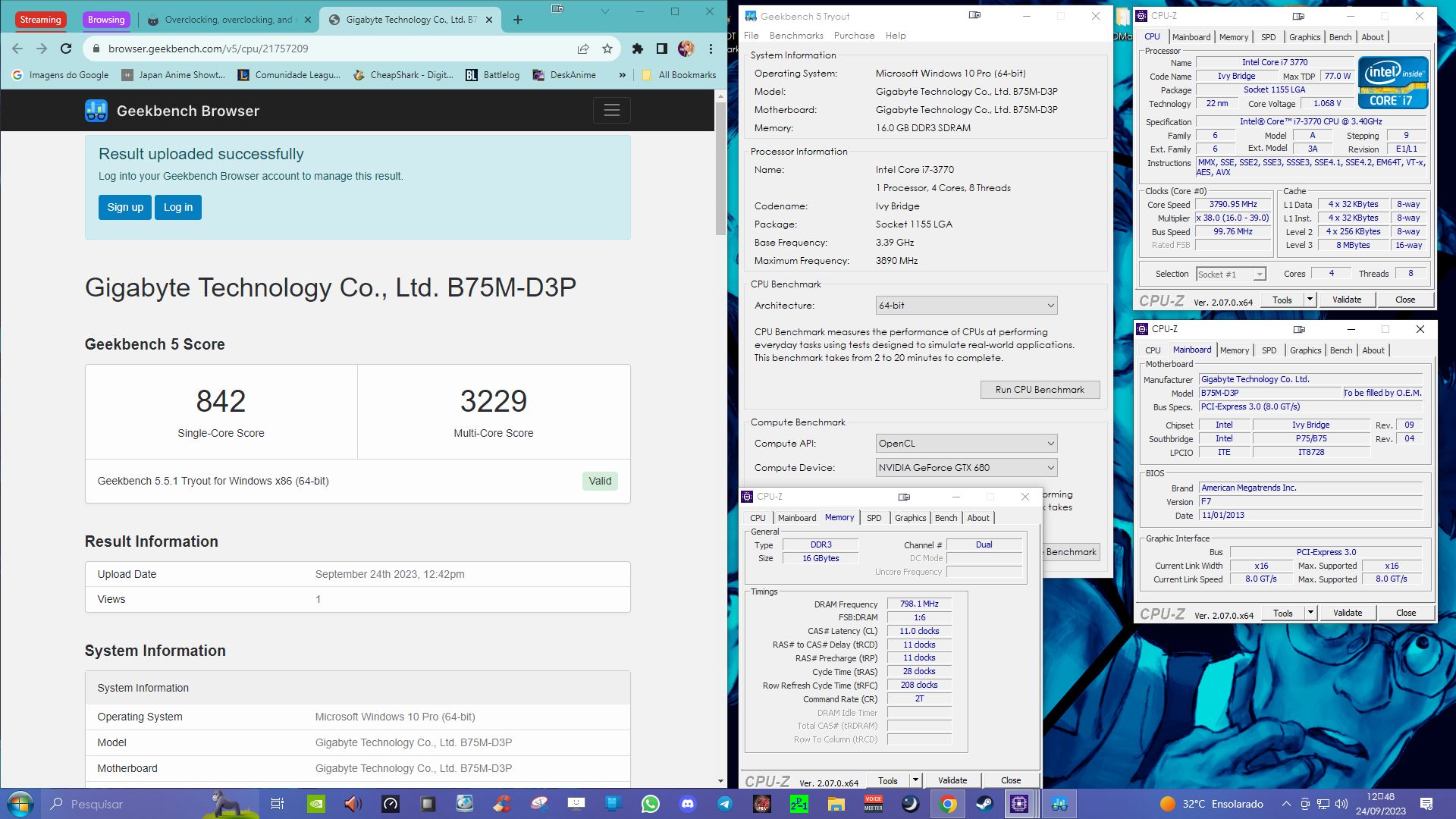Screen dimensions: 1456x819
Task: Open Socket #1 selection dropdown in CPU-Z
Action: click(1231, 275)
